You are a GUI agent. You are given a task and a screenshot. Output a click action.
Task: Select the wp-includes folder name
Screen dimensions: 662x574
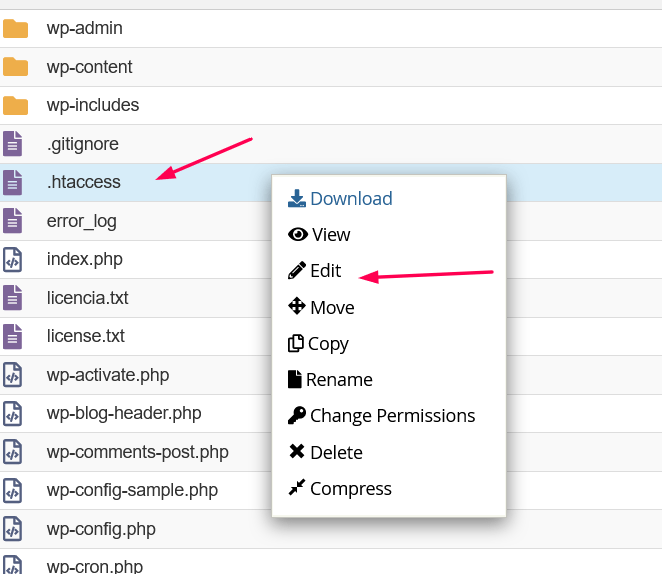coord(93,105)
